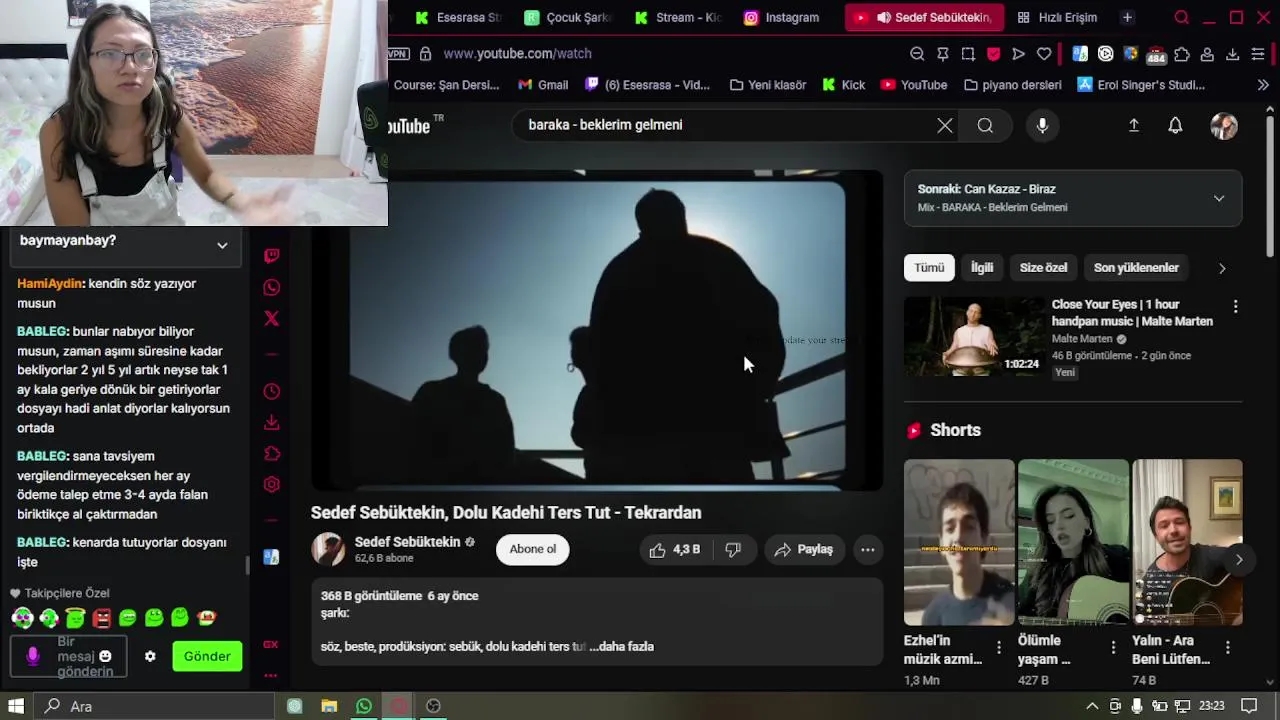Switch to the Çocuk Şarkı tab

pos(568,17)
